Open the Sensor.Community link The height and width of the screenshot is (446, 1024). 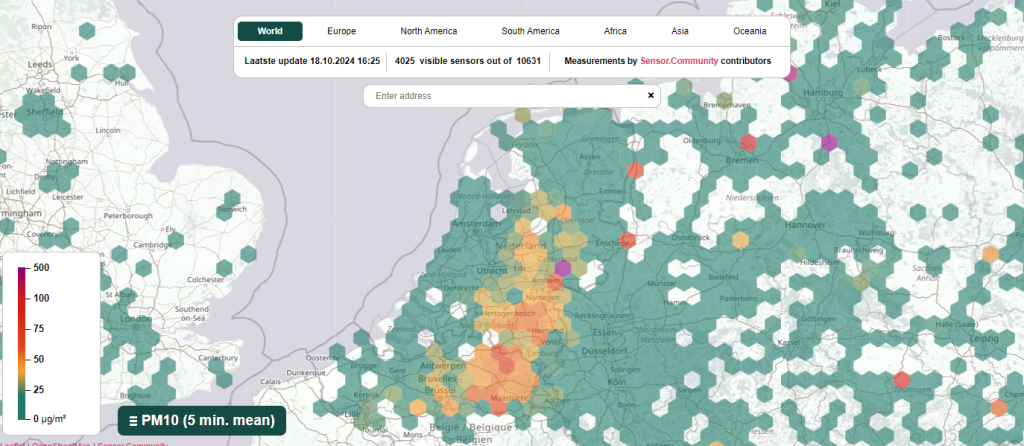pyautogui.click(x=679, y=61)
